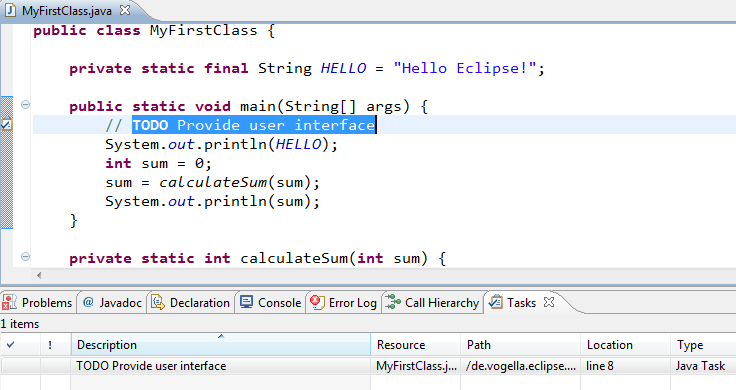Collapse the calculateSum method fold marker
This screenshot has width=736, height=390.
tap(26, 257)
